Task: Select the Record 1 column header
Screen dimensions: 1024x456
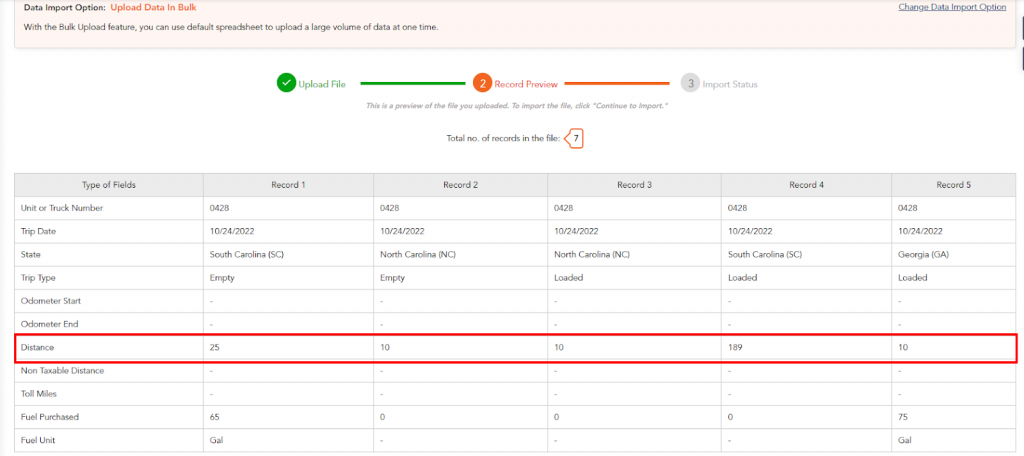Action: [289, 185]
